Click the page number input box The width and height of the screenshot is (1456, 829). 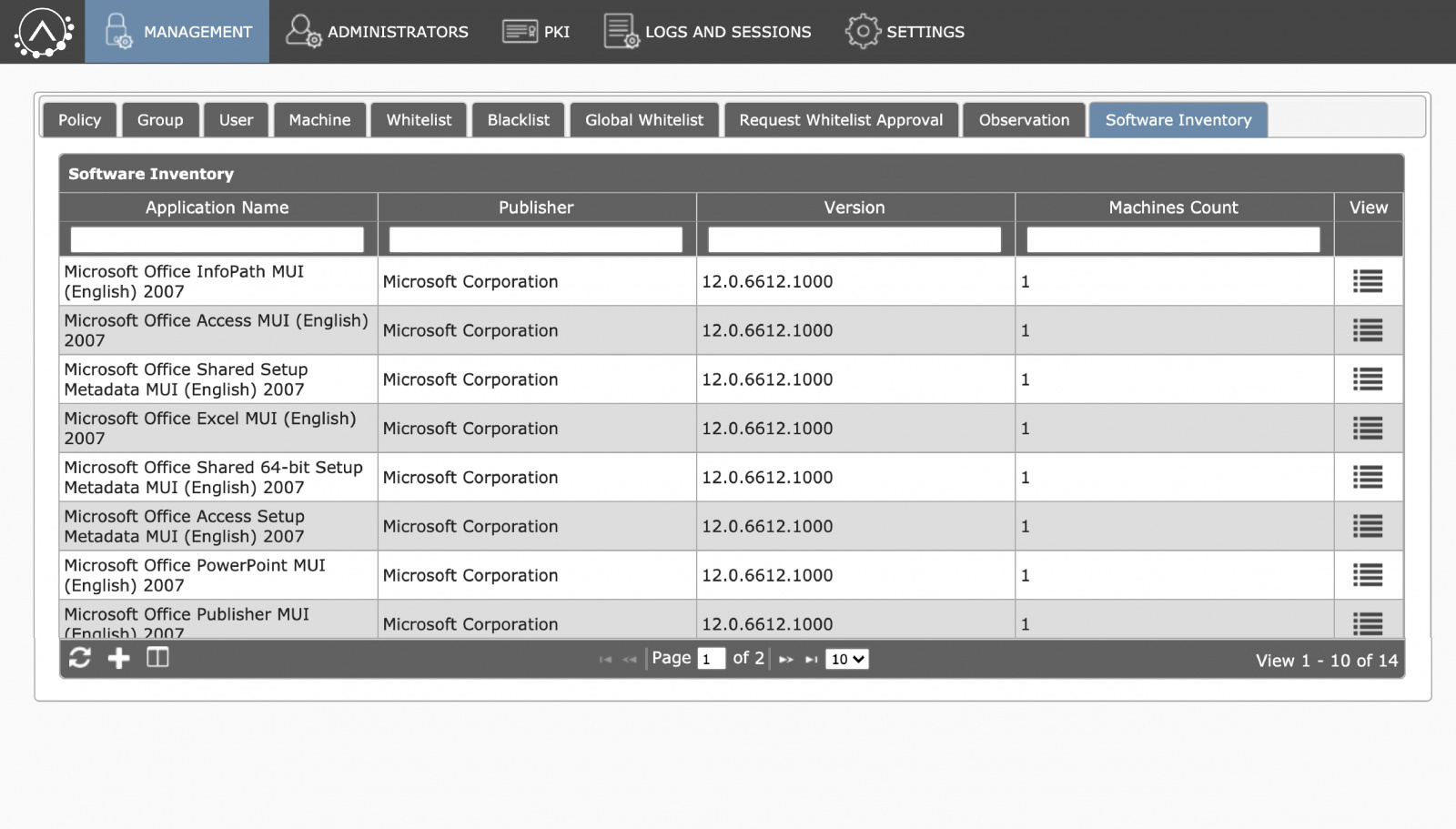pos(711,659)
